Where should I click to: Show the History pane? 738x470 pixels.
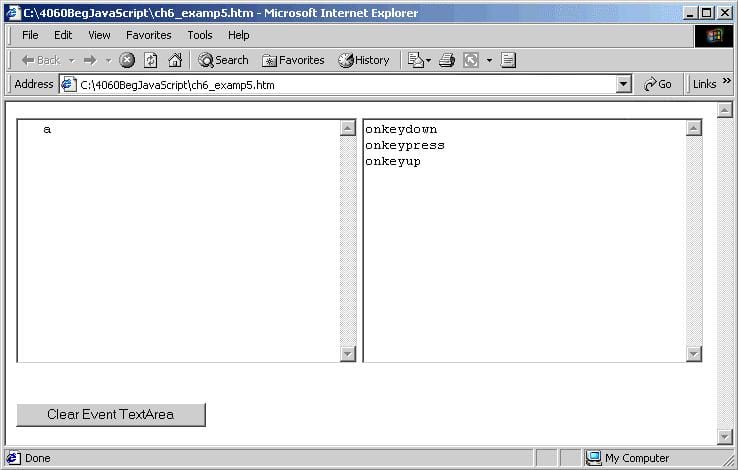coord(364,60)
